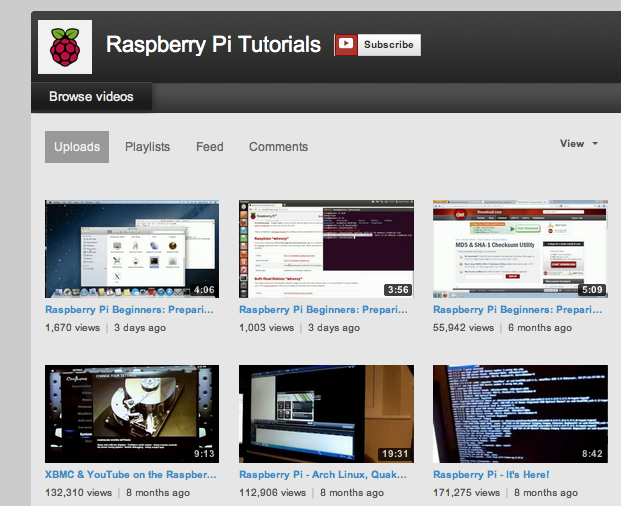The image size is (621, 506).
Task: Open Raspberry Pi - Arch Linux title link
Action: click(325, 475)
